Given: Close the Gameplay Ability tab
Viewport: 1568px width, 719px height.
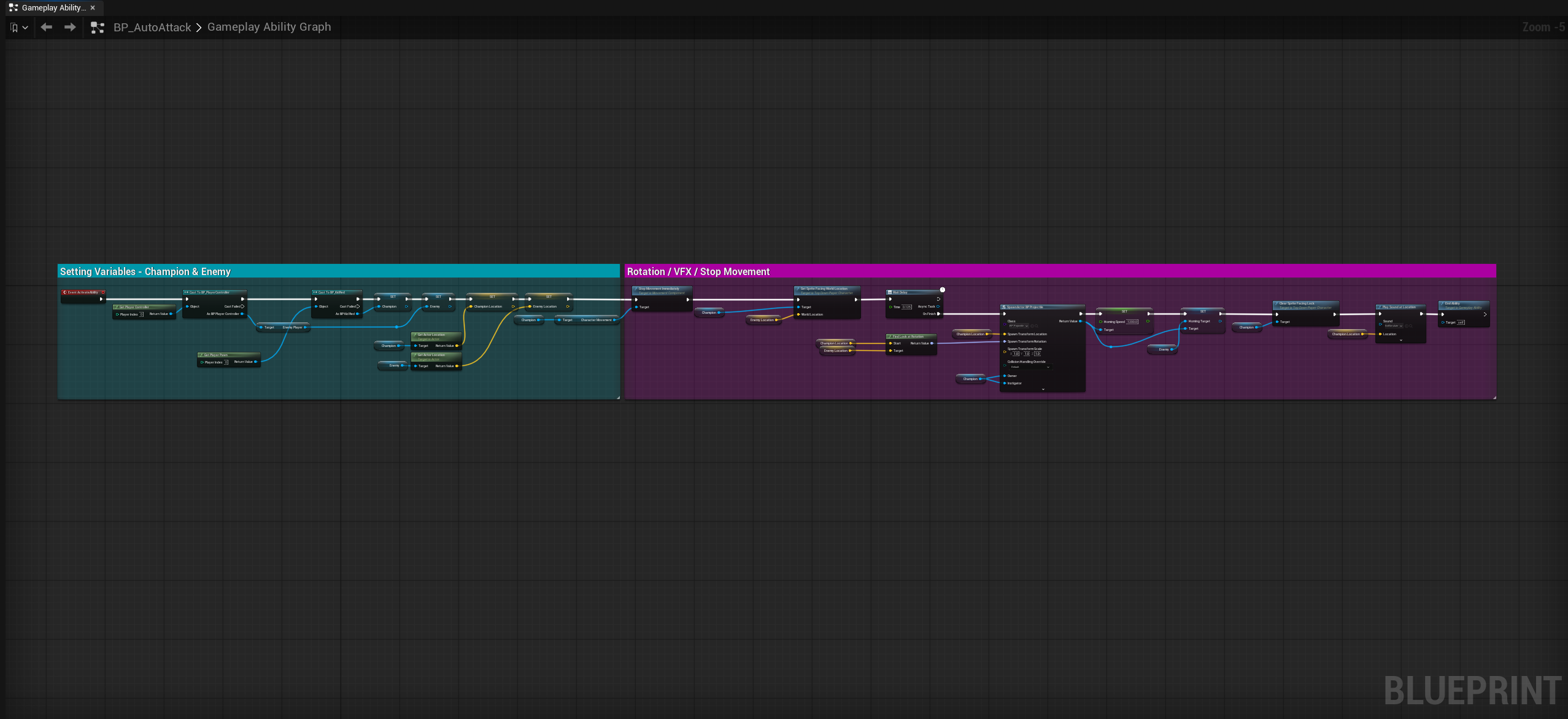Looking at the screenshot, I should coord(93,8).
